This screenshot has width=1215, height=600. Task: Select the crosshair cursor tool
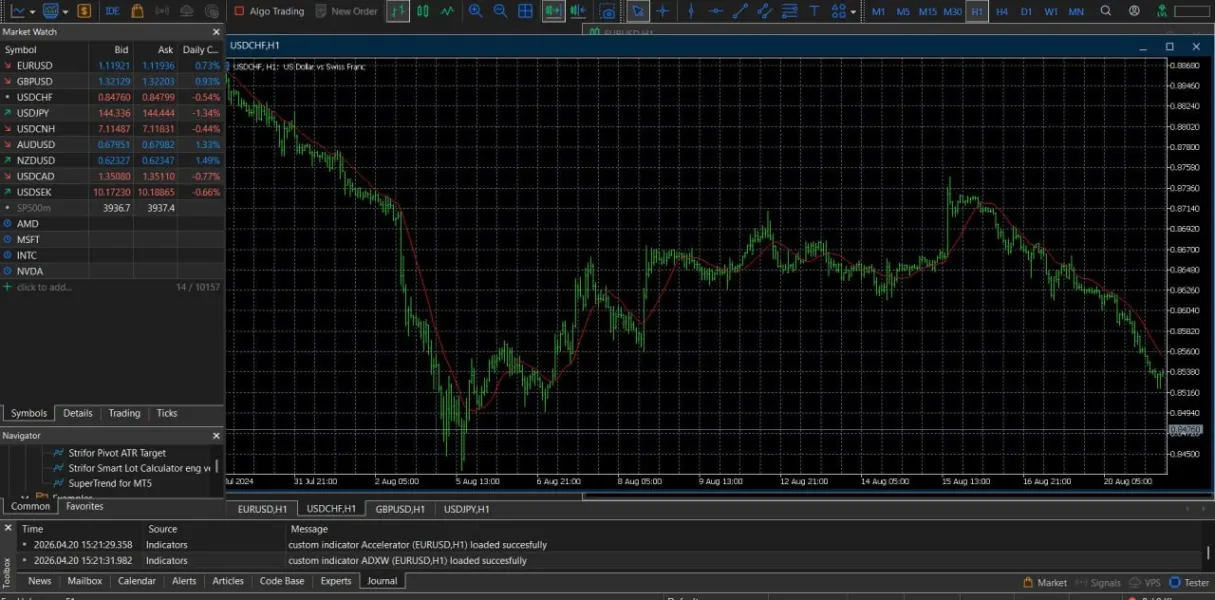pyautogui.click(x=663, y=11)
